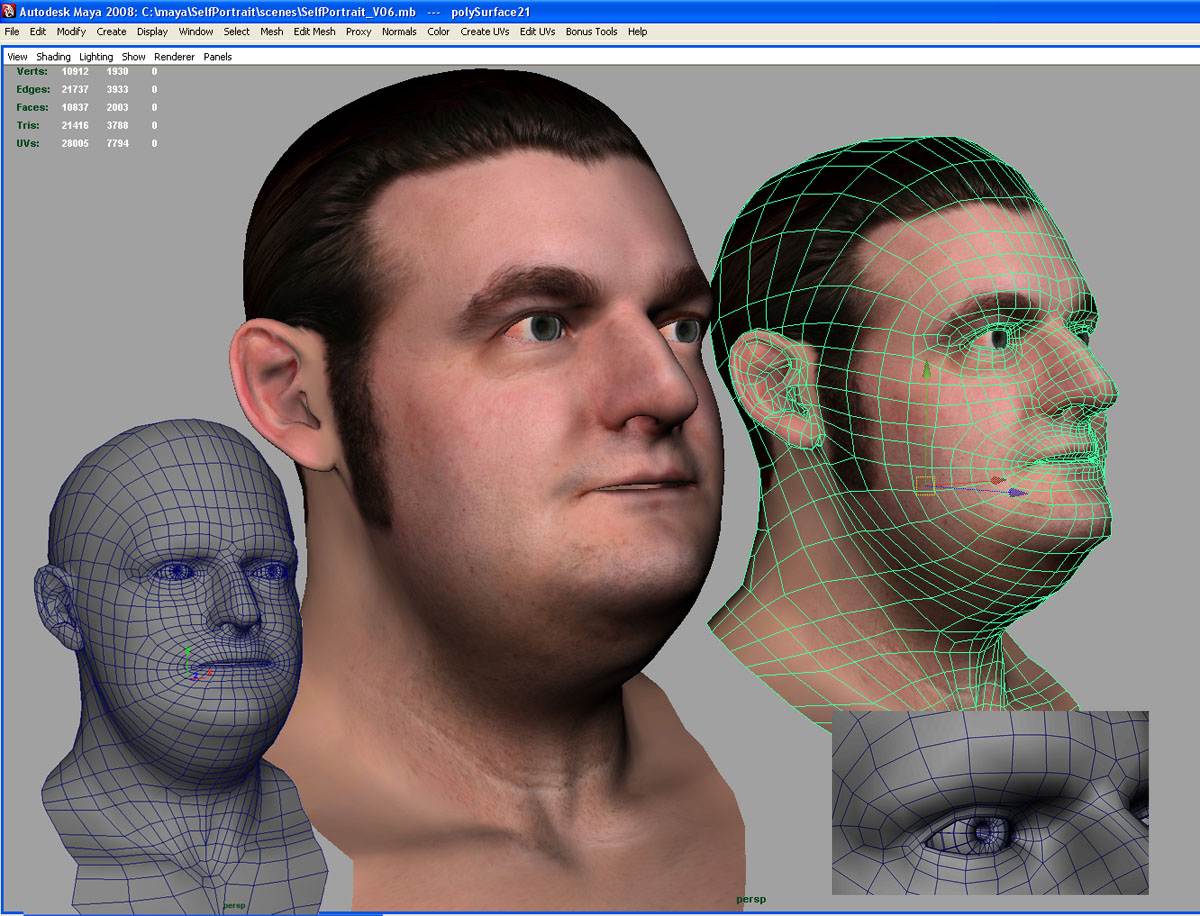The image size is (1200, 916).
Task: Open the Mesh menu
Action: click(272, 32)
